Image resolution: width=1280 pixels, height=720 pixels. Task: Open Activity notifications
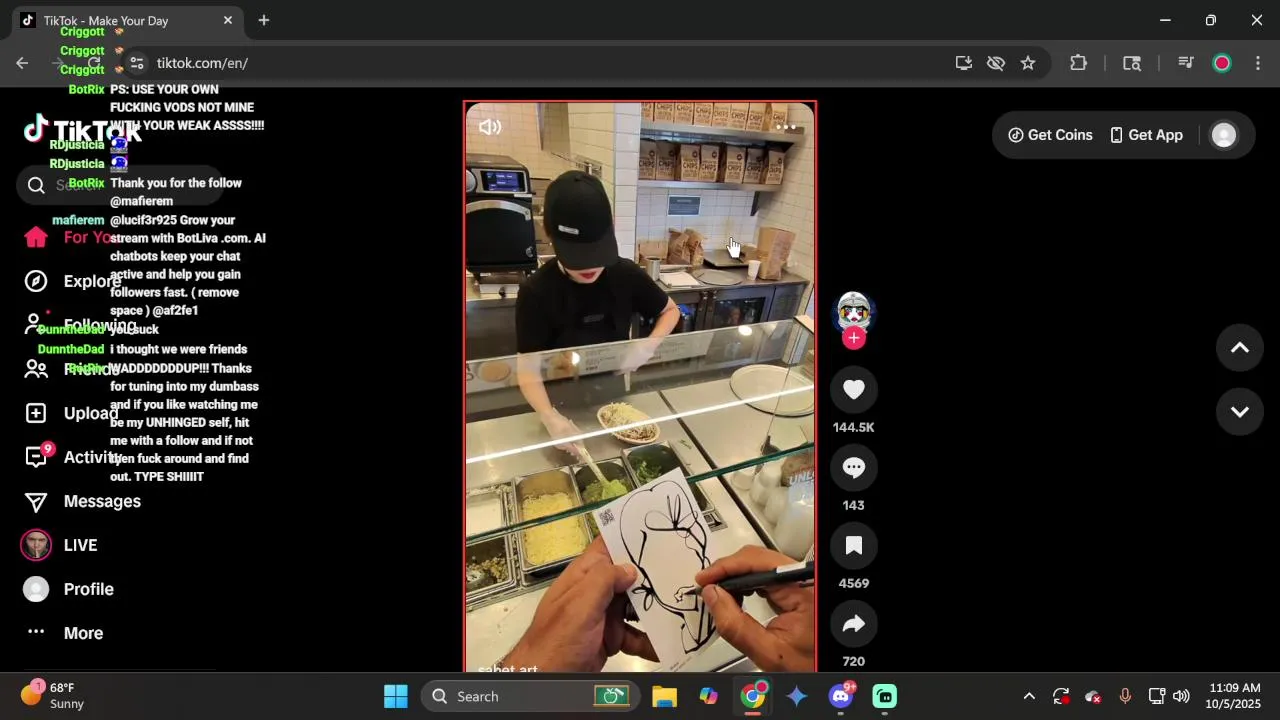click(x=72, y=457)
